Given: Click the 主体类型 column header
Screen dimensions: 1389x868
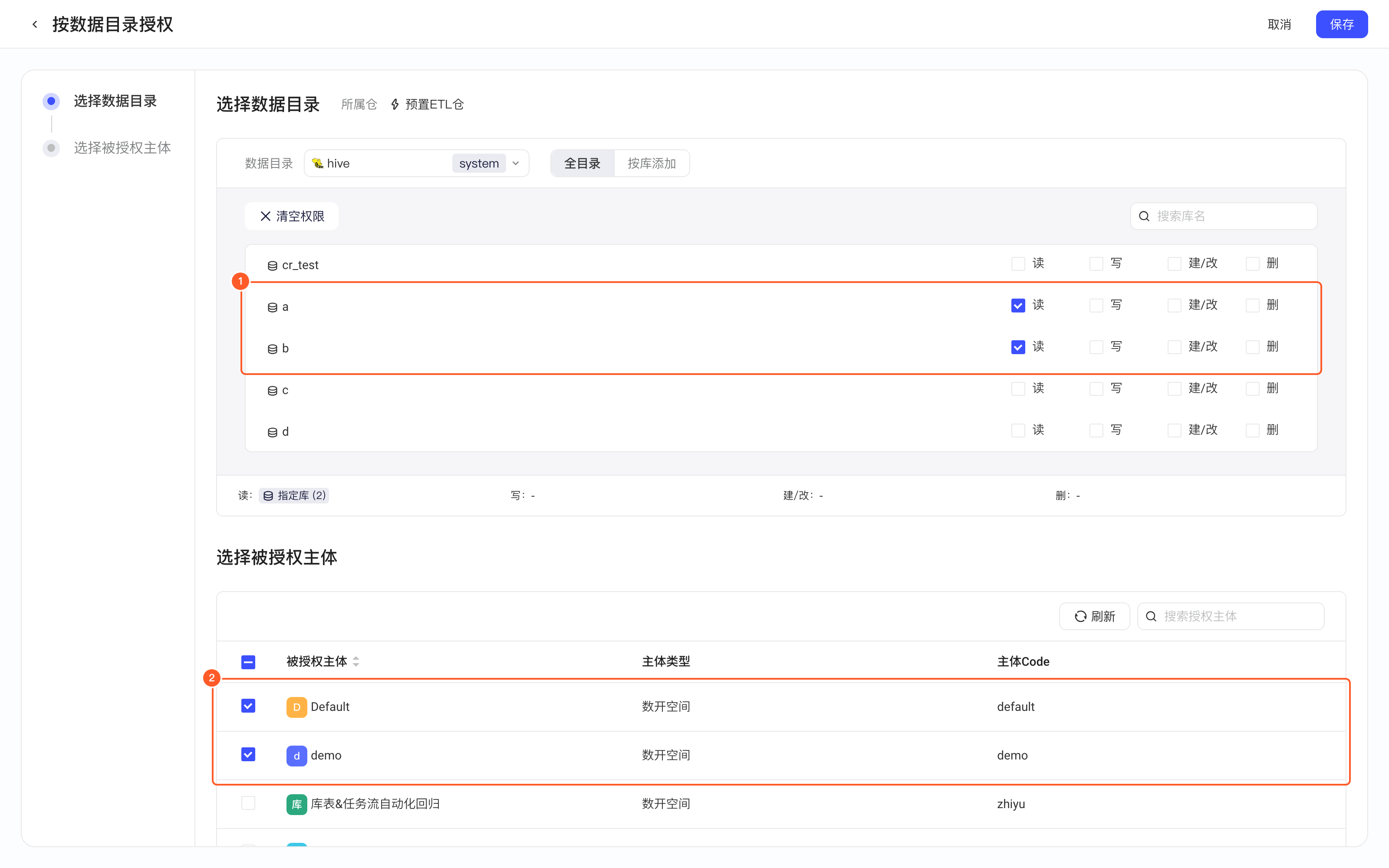Looking at the screenshot, I should point(666,661).
